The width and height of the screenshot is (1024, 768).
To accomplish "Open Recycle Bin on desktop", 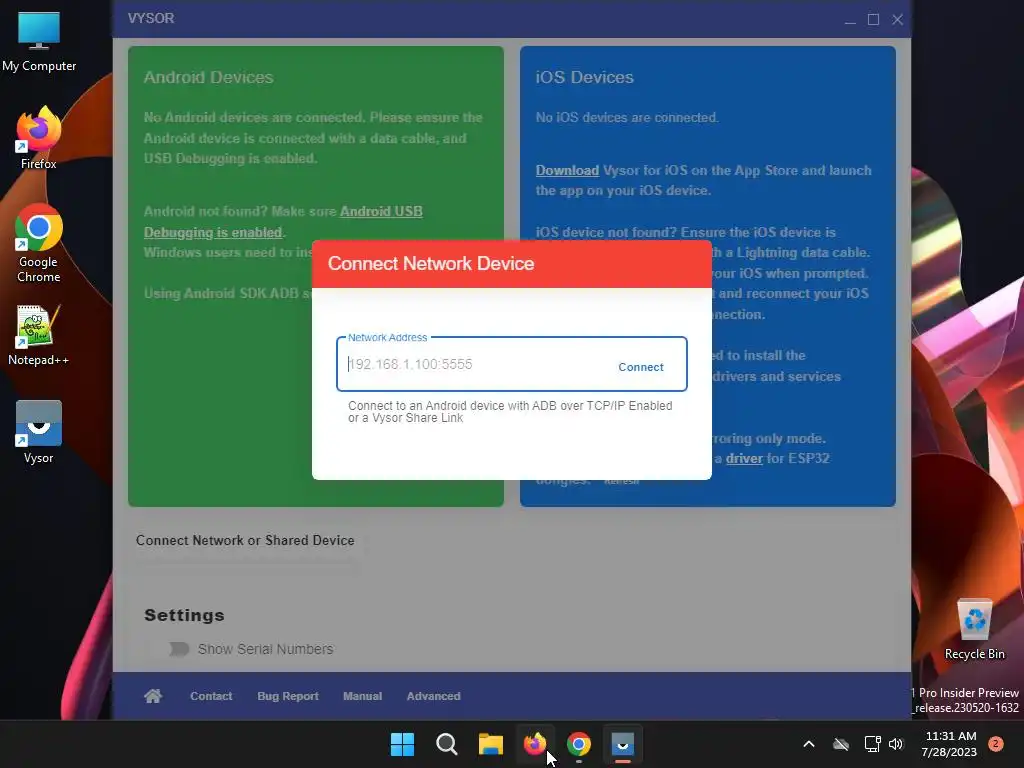I will click(974, 630).
